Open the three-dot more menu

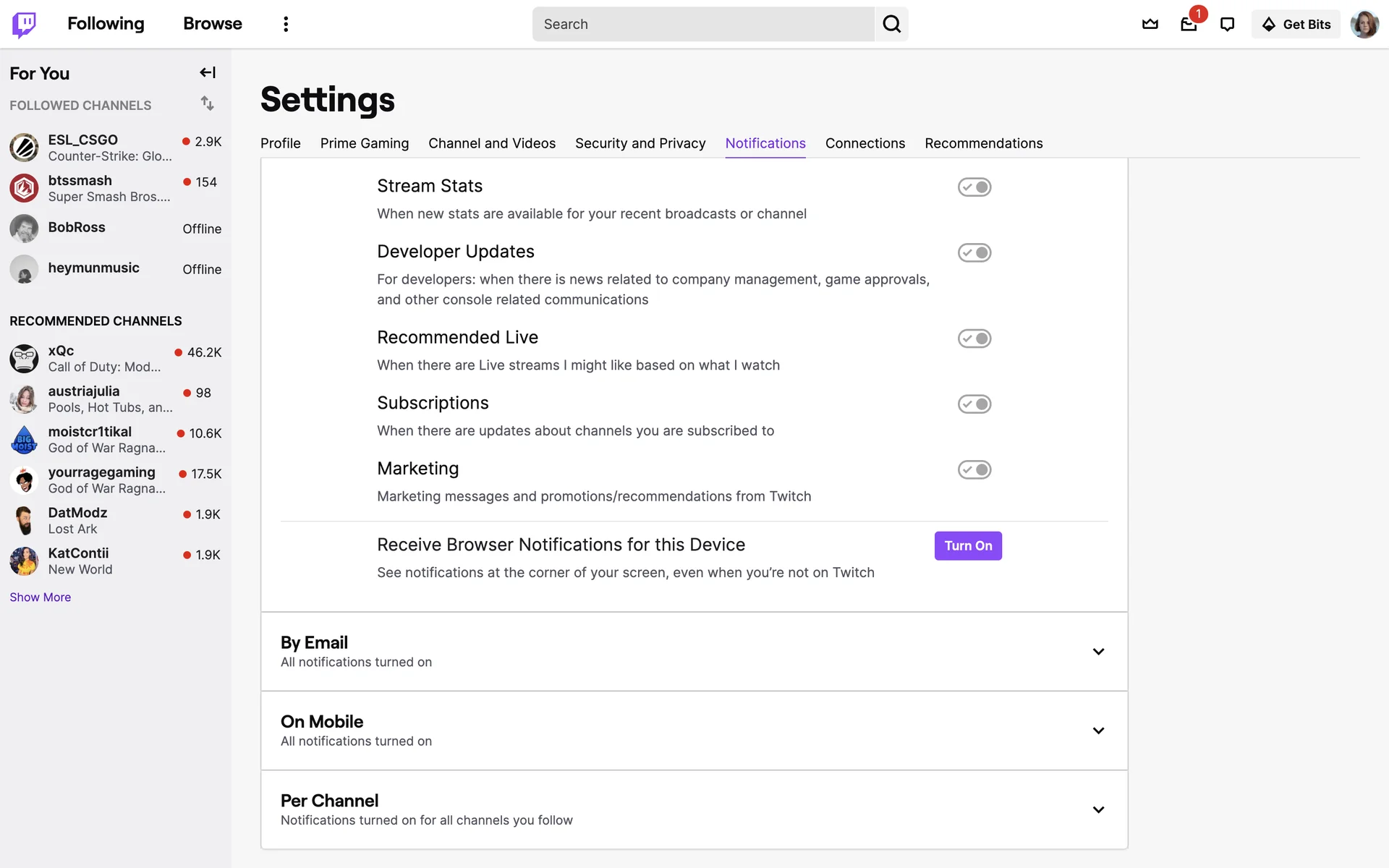[x=286, y=24]
